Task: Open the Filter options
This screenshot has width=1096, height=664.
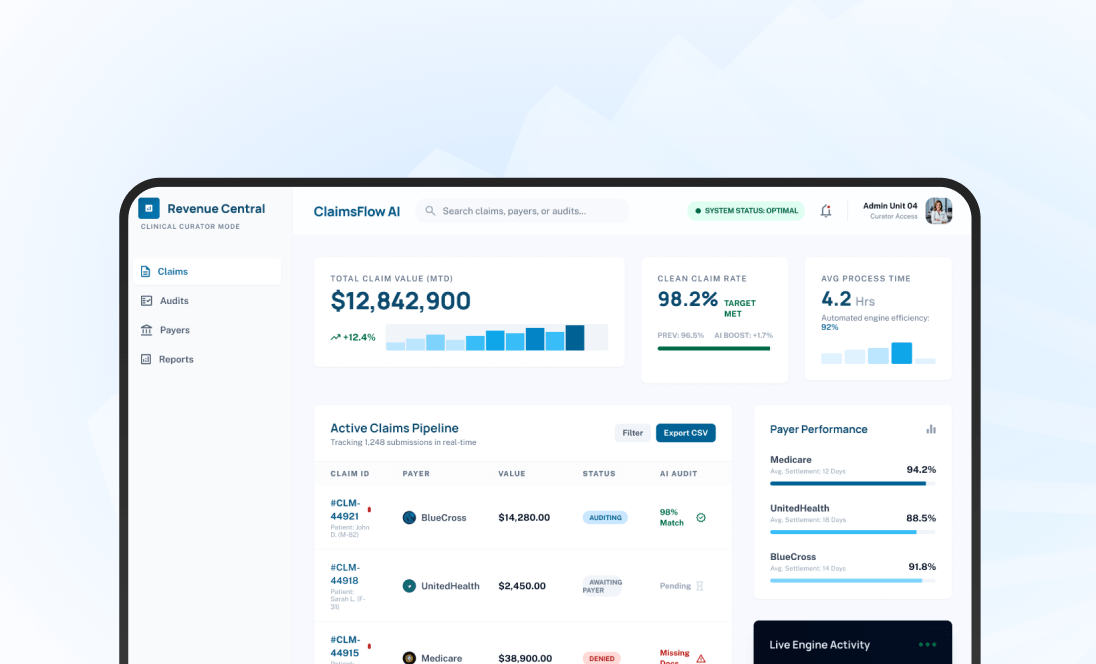Action: [x=632, y=433]
